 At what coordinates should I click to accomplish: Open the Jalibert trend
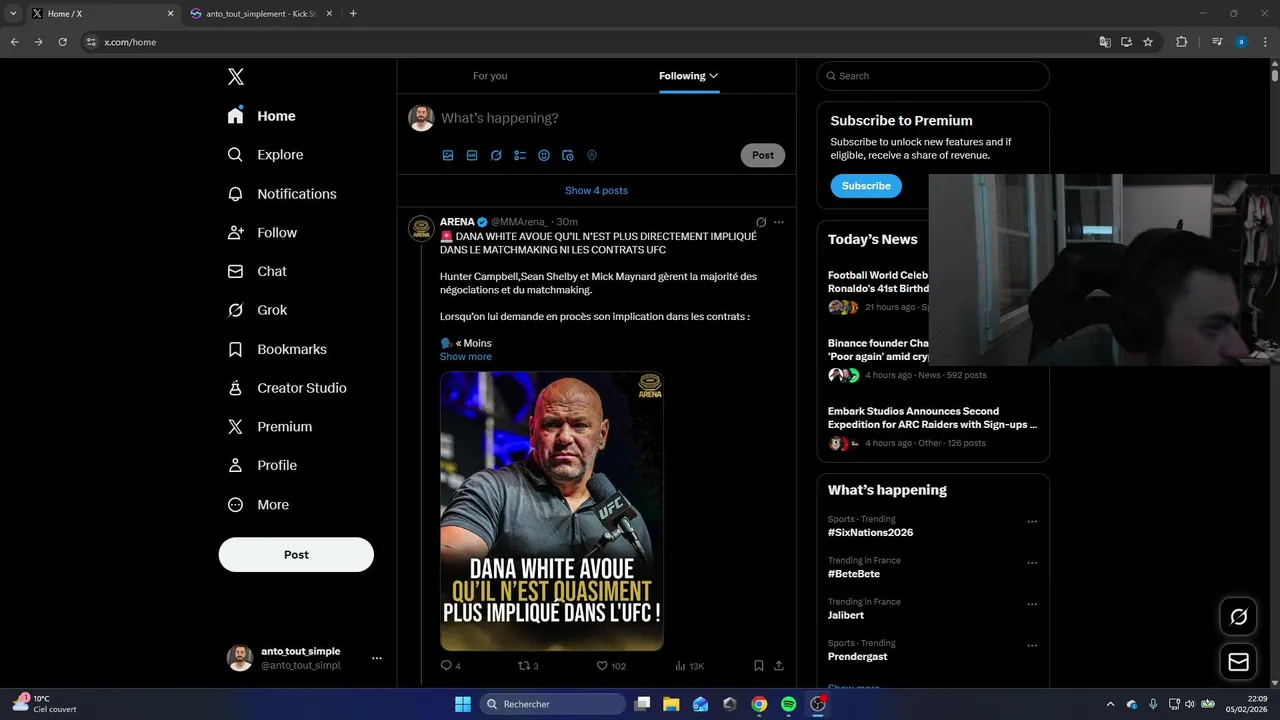pyautogui.click(x=846, y=615)
